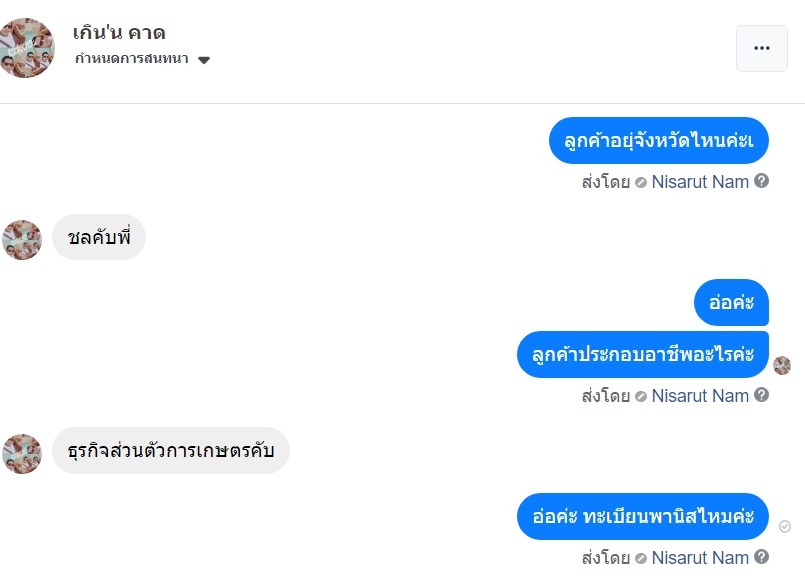Click help icon under the อาชีพ question message

pos(762,395)
